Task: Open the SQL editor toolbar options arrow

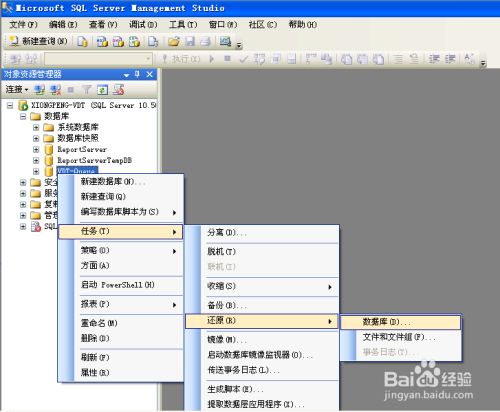Action: [x=483, y=63]
